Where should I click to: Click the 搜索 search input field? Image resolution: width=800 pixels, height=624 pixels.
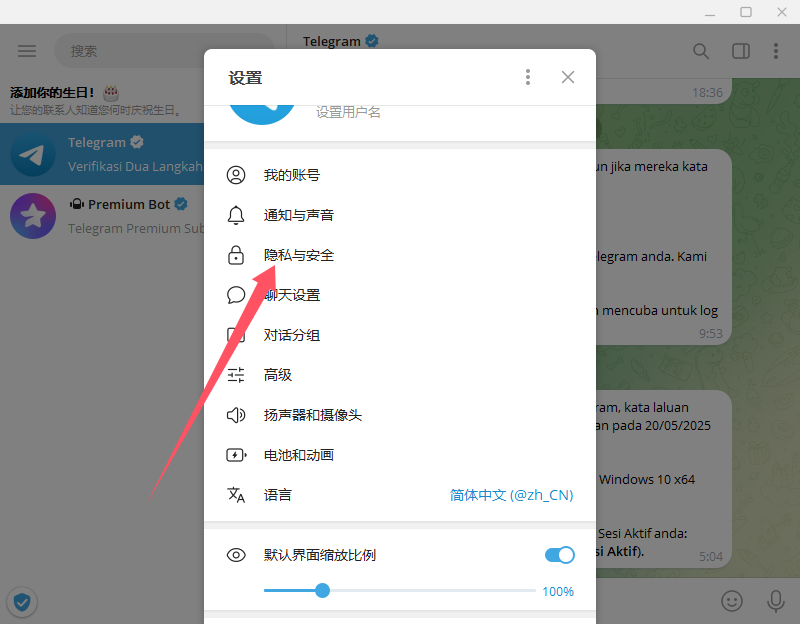(x=164, y=51)
